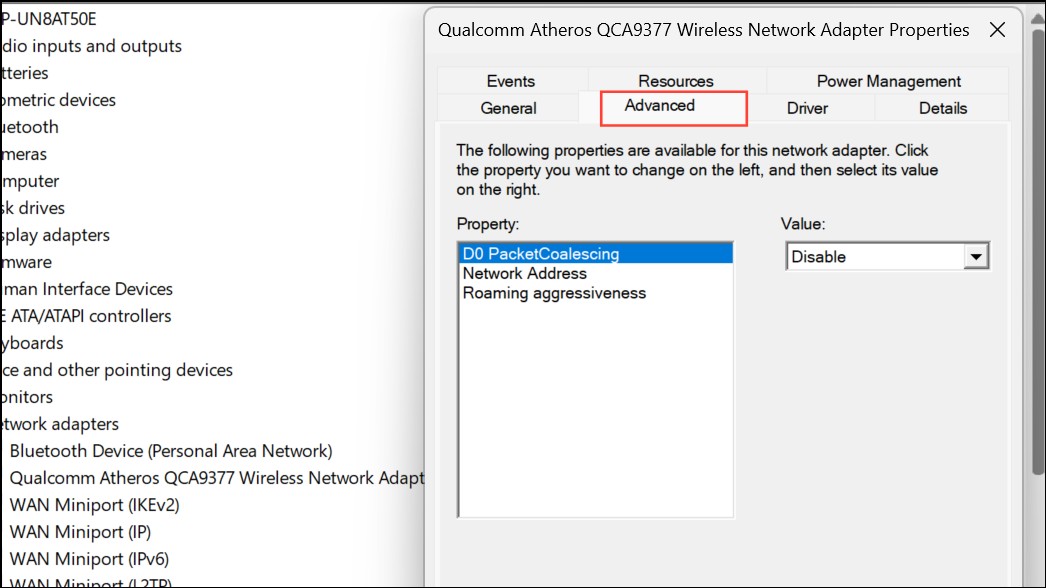Go to the General tab
This screenshot has height=588, width=1046.
click(508, 108)
